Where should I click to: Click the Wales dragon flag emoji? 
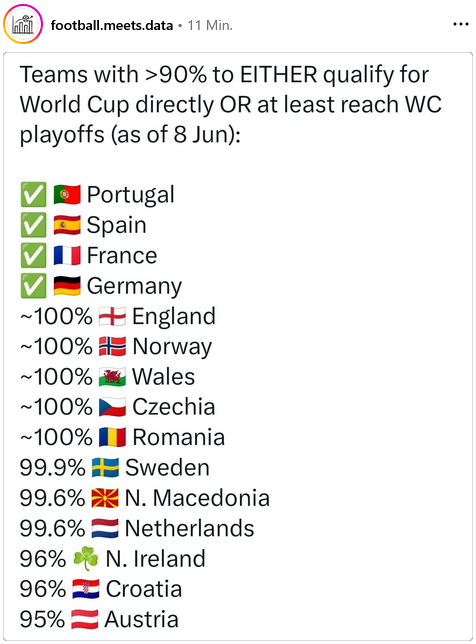click(112, 377)
